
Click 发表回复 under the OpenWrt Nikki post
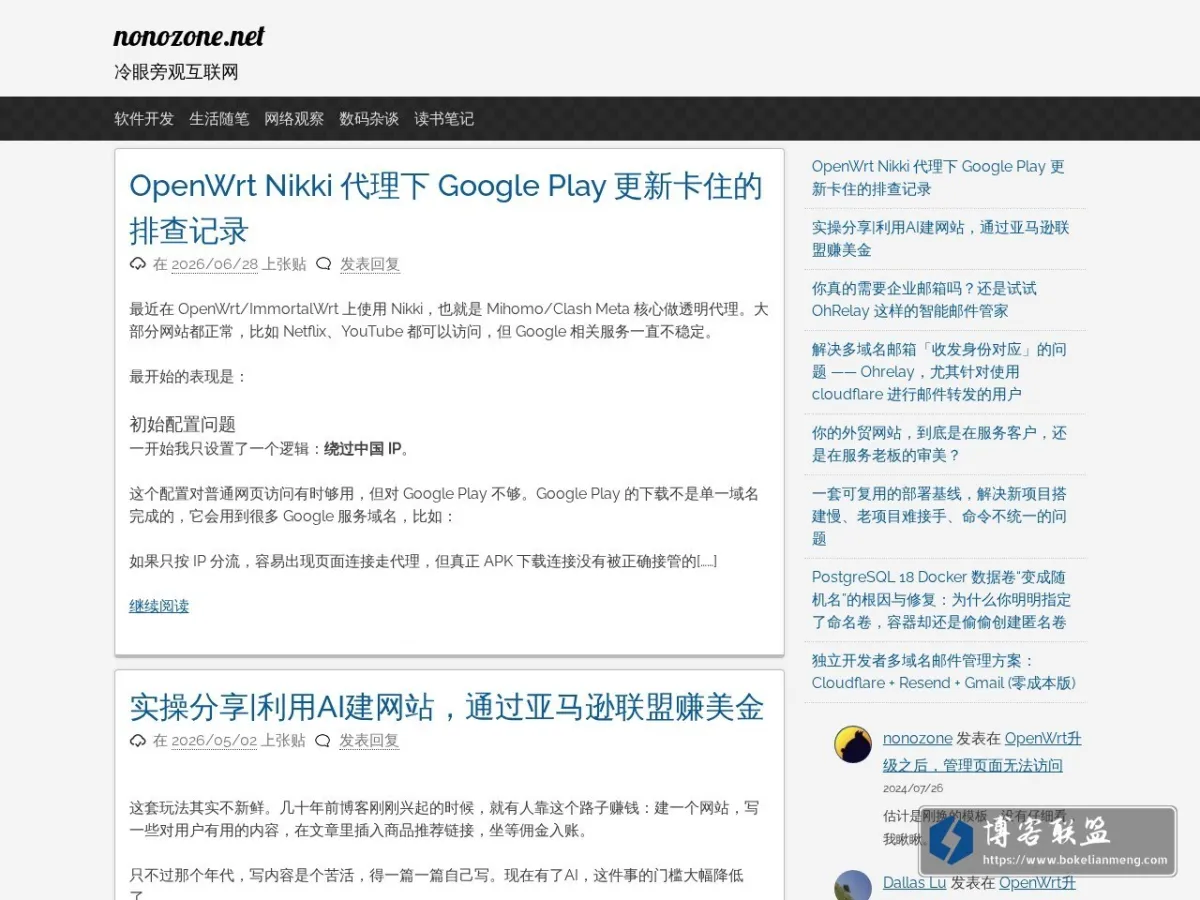[370, 264]
